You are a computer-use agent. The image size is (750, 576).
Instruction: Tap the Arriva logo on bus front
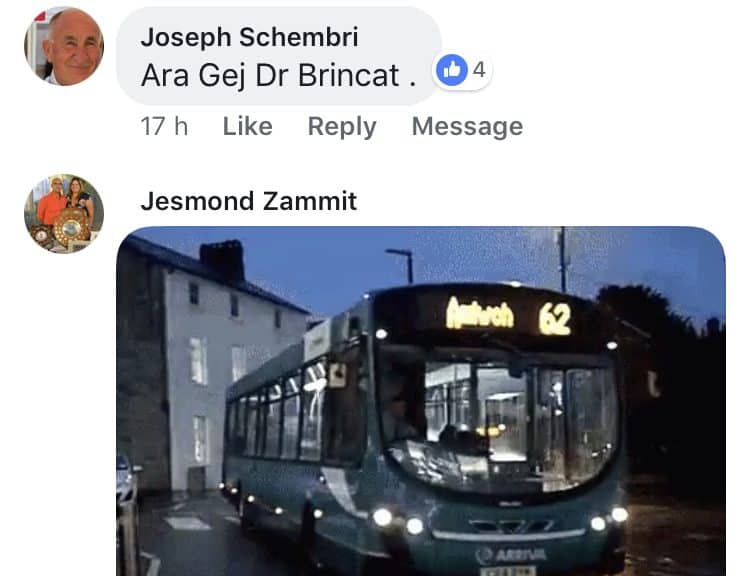511,554
